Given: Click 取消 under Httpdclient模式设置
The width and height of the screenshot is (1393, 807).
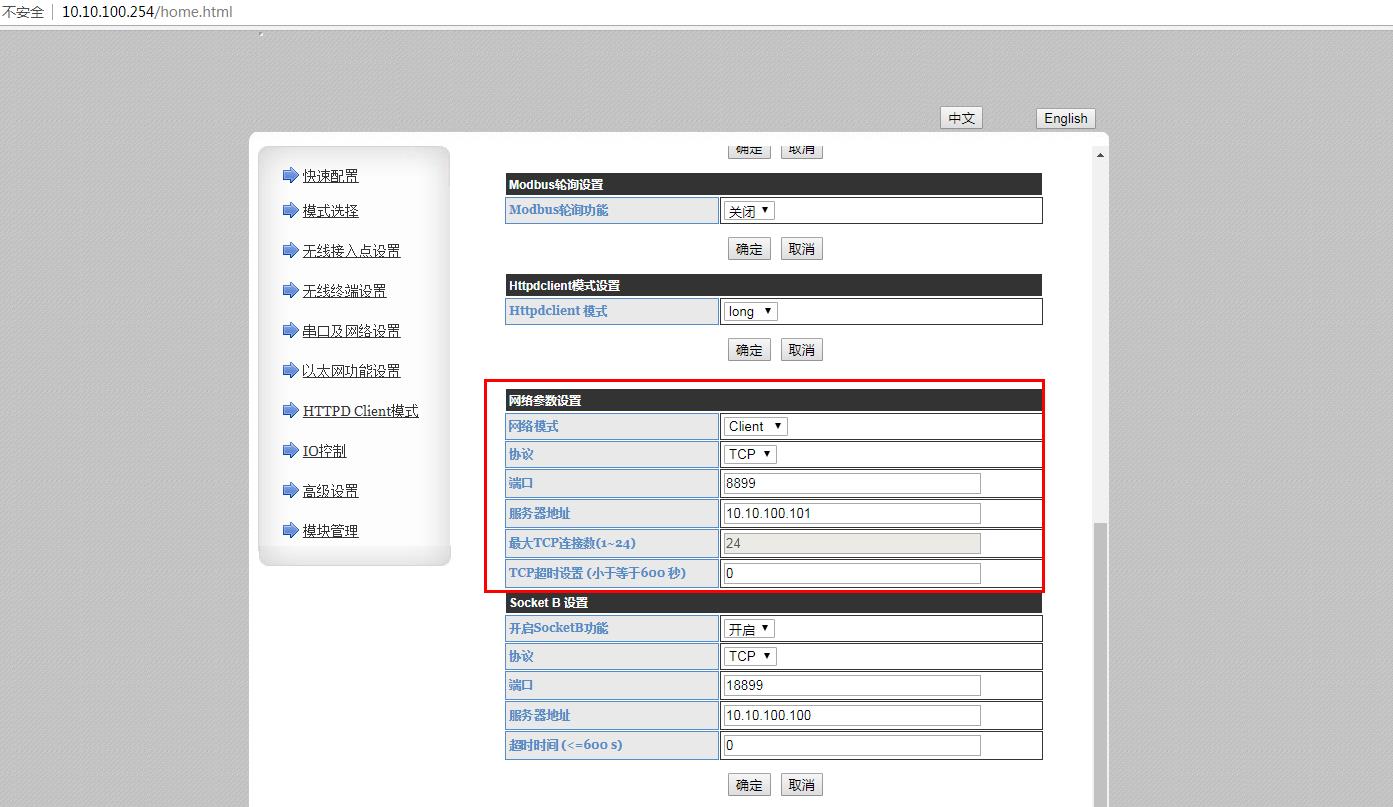Looking at the screenshot, I should 801,350.
